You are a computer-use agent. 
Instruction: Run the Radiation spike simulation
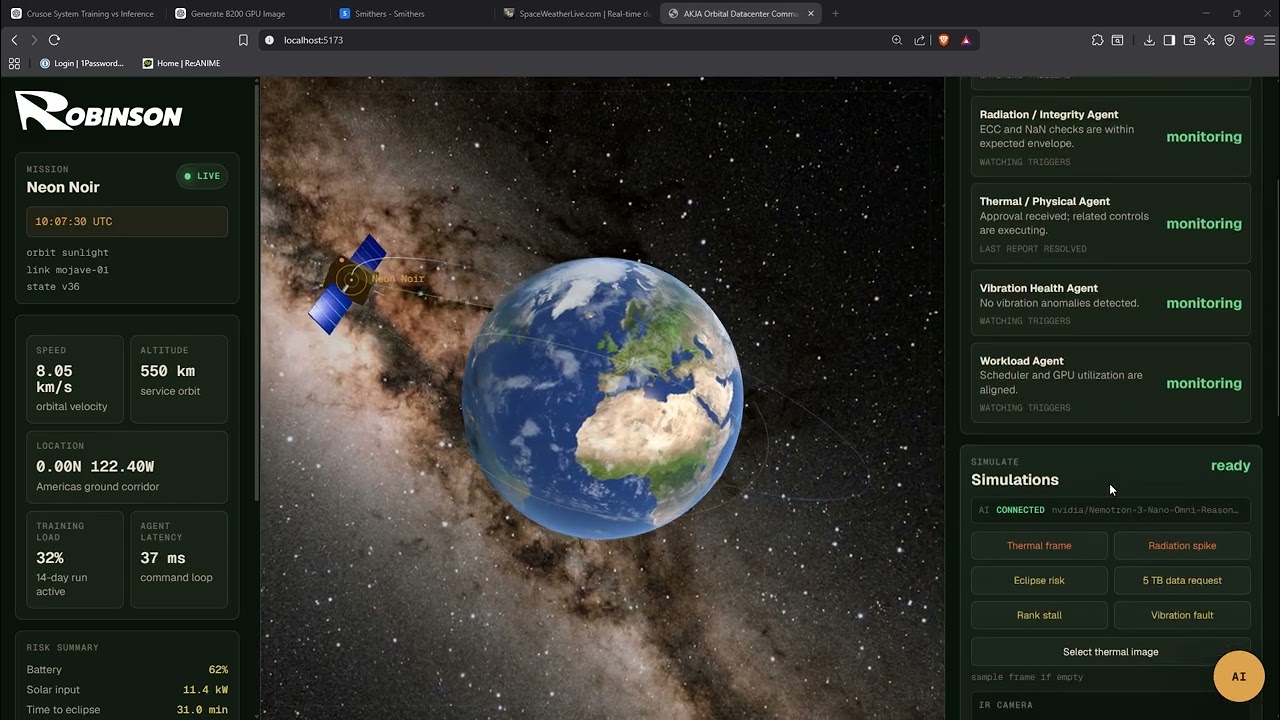[1182, 546]
